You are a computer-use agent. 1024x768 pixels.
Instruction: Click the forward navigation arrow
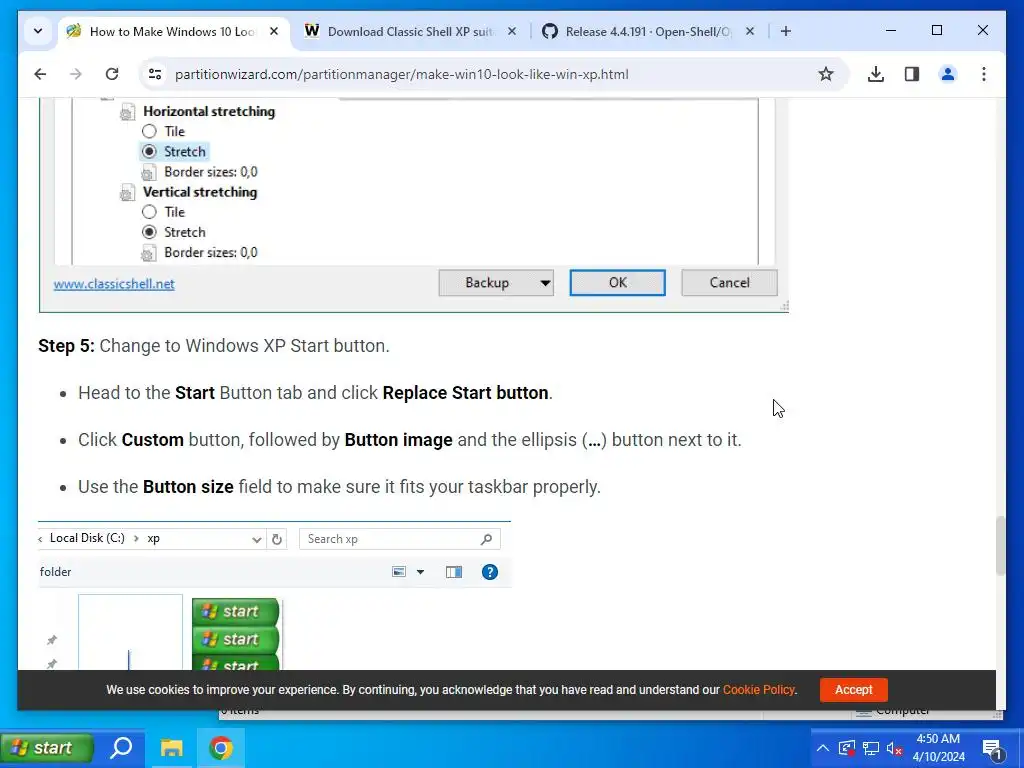point(76,74)
